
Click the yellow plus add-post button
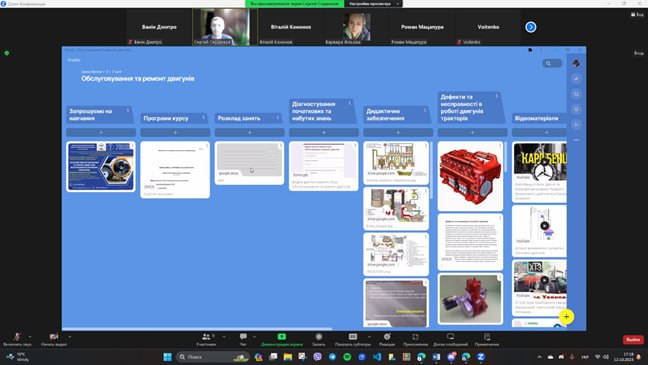pyautogui.click(x=566, y=317)
